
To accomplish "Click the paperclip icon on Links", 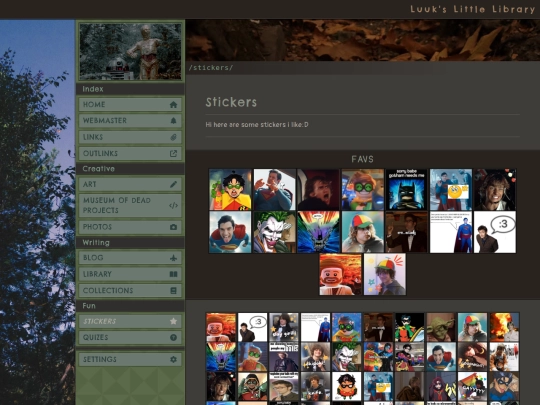I will pos(173,137).
